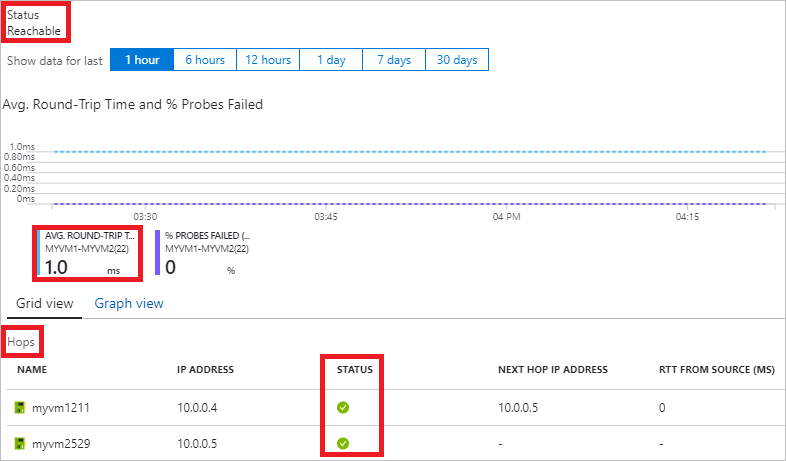Open the Grid view tab
The width and height of the screenshot is (786, 461).
point(45,304)
